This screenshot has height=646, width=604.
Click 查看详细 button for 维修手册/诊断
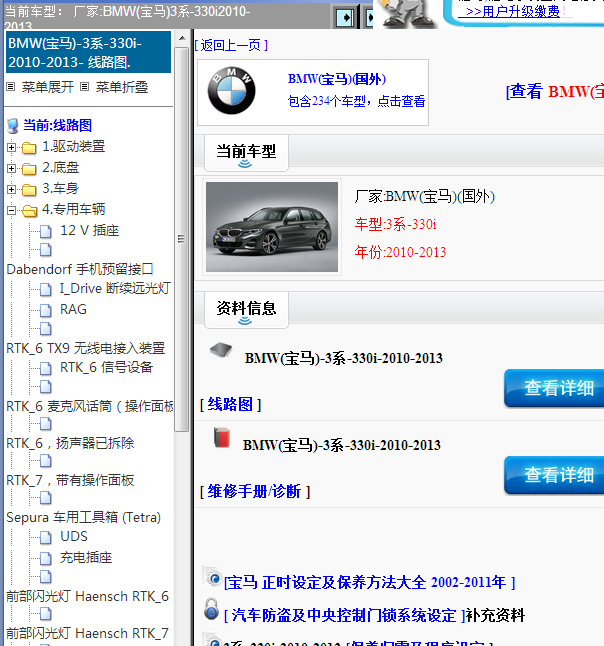tap(554, 475)
